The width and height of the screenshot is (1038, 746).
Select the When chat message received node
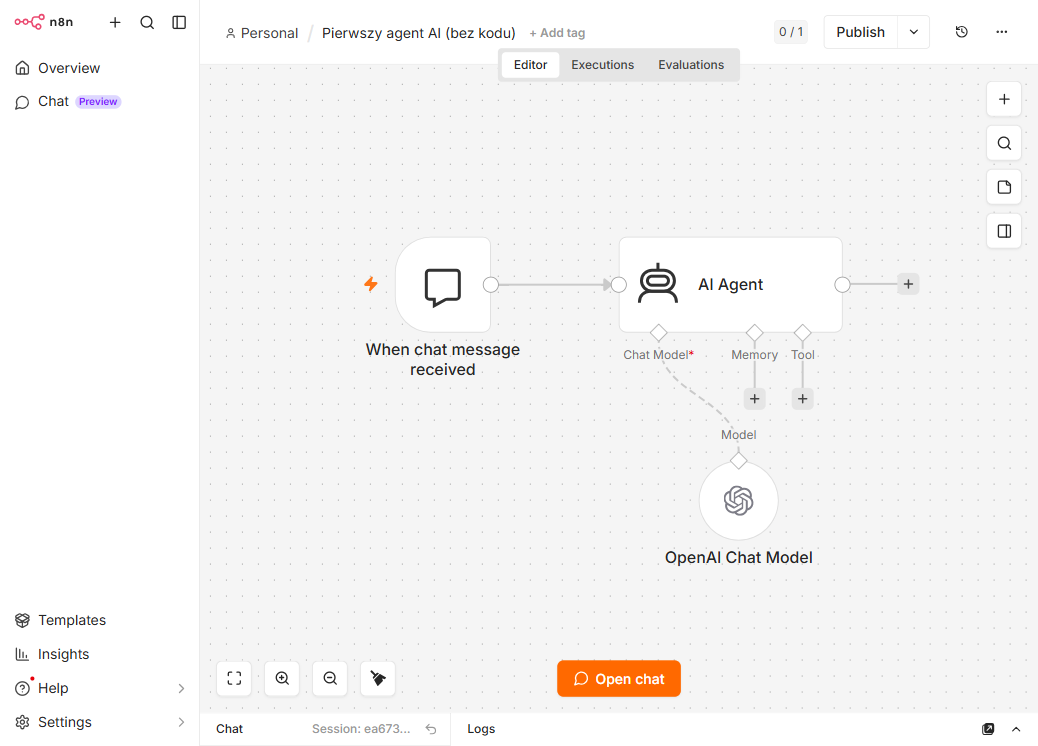pos(443,285)
